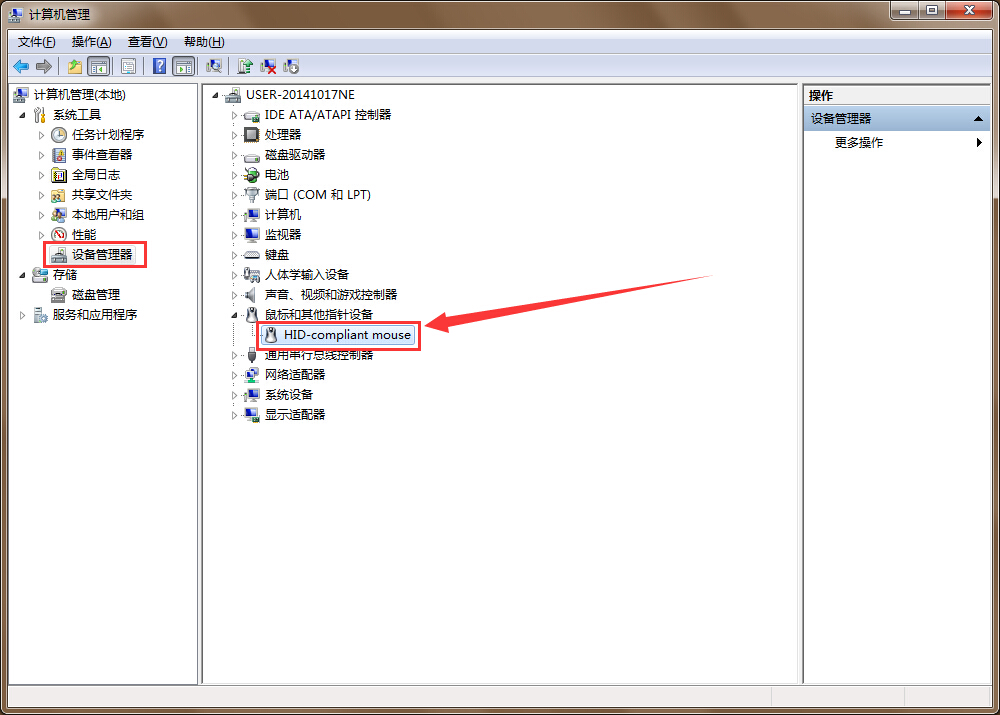Expand 服务和应用程序 in the left tree

click(x=23, y=315)
